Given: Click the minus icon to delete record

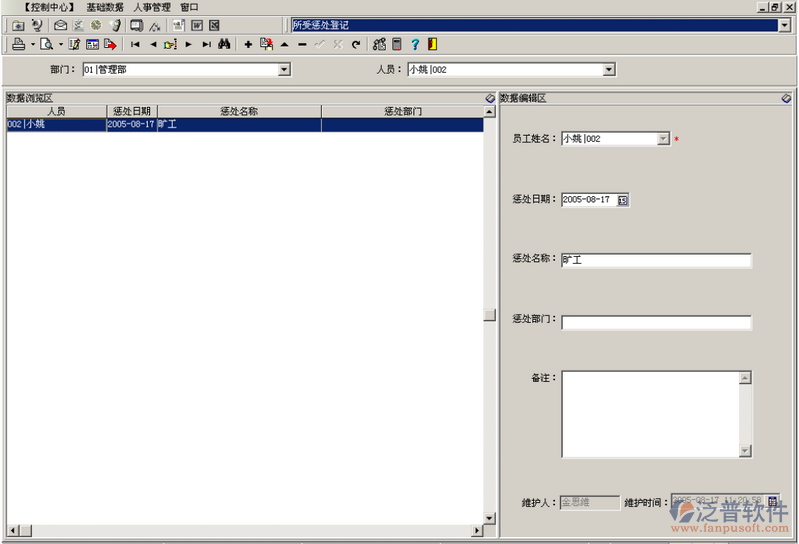Looking at the screenshot, I should (x=302, y=44).
